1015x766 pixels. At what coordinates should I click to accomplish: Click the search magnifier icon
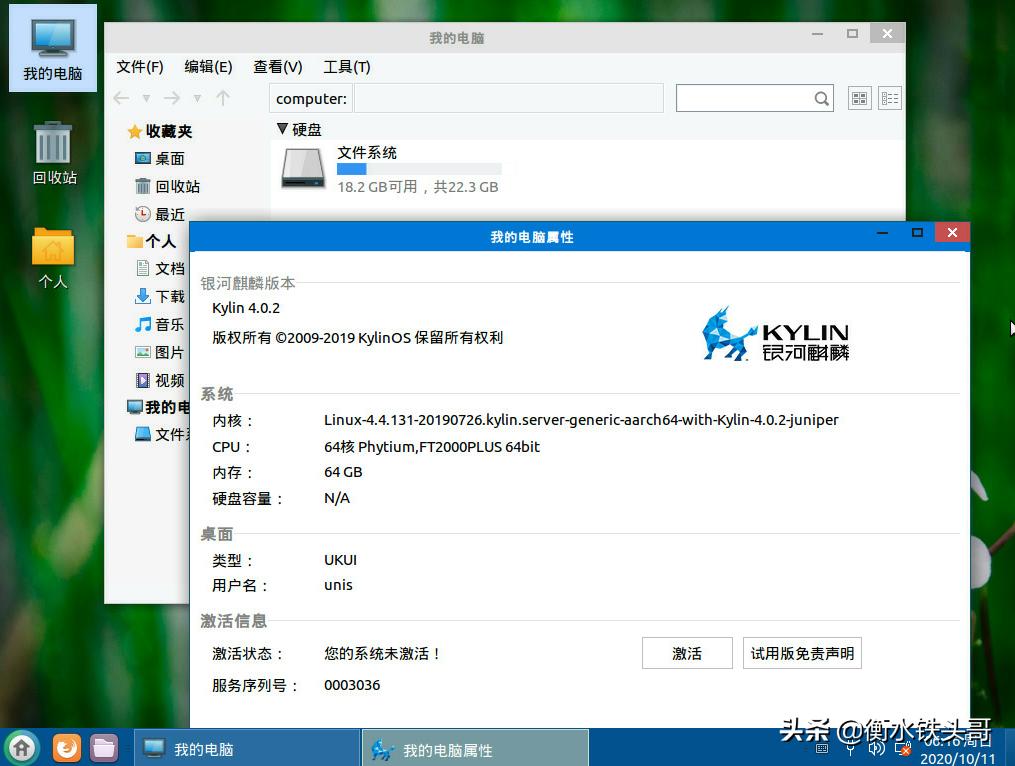point(821,98)
